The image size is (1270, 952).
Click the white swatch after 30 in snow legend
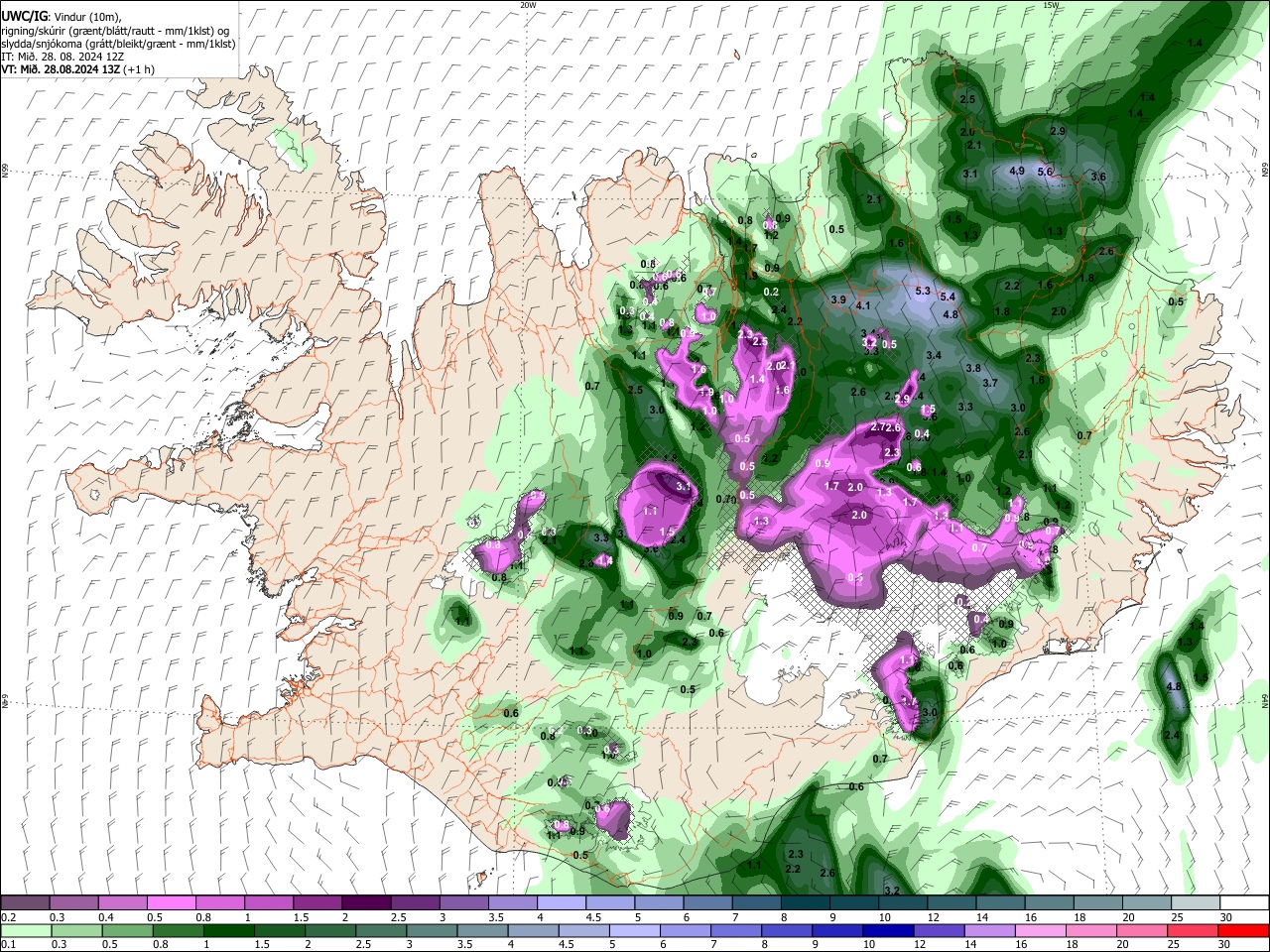pos(1242,903)
